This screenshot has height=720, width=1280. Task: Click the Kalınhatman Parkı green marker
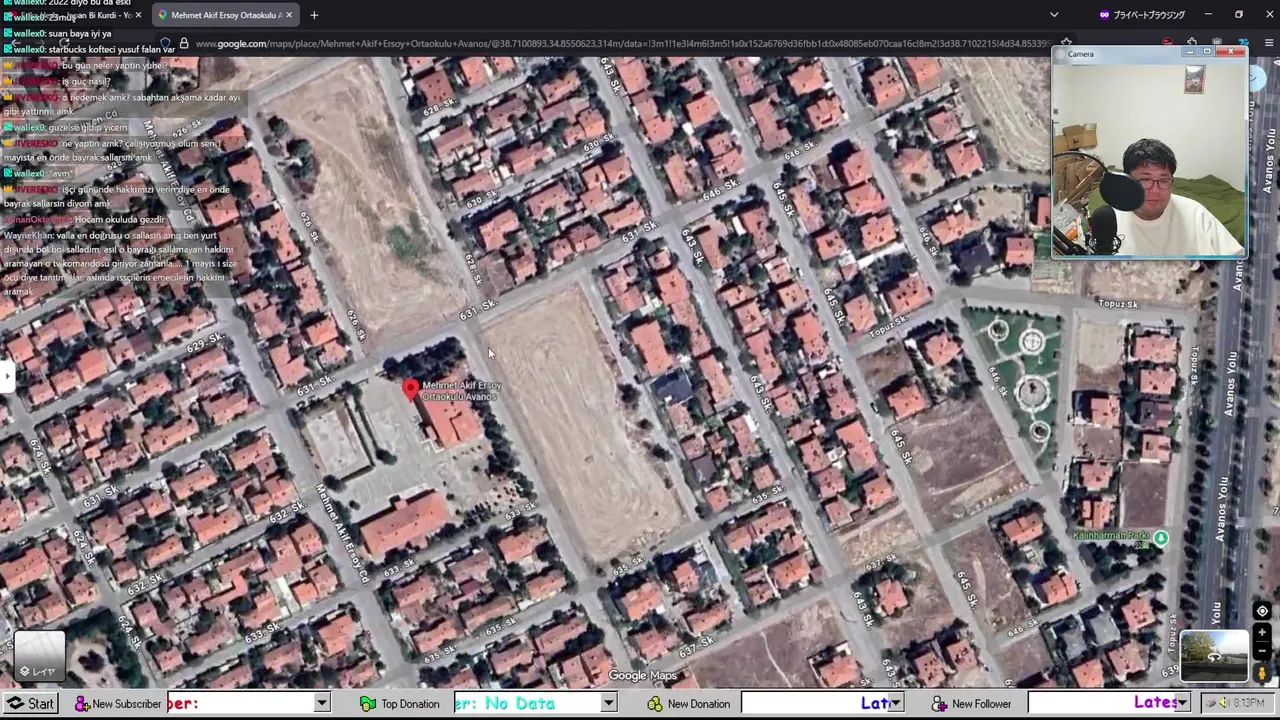point(1160,538)
